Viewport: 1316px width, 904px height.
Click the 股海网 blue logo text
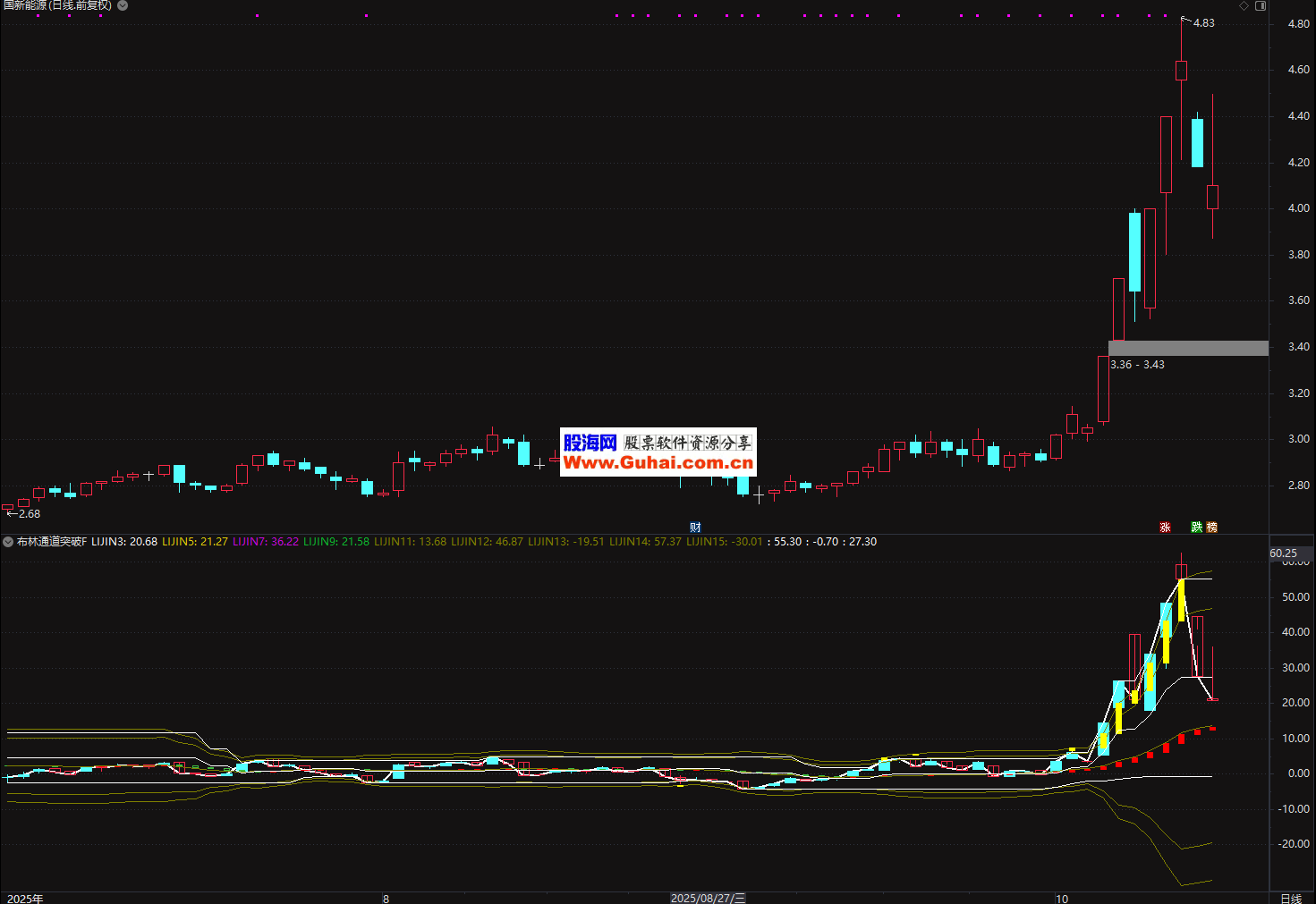click(x=590, y=443)
